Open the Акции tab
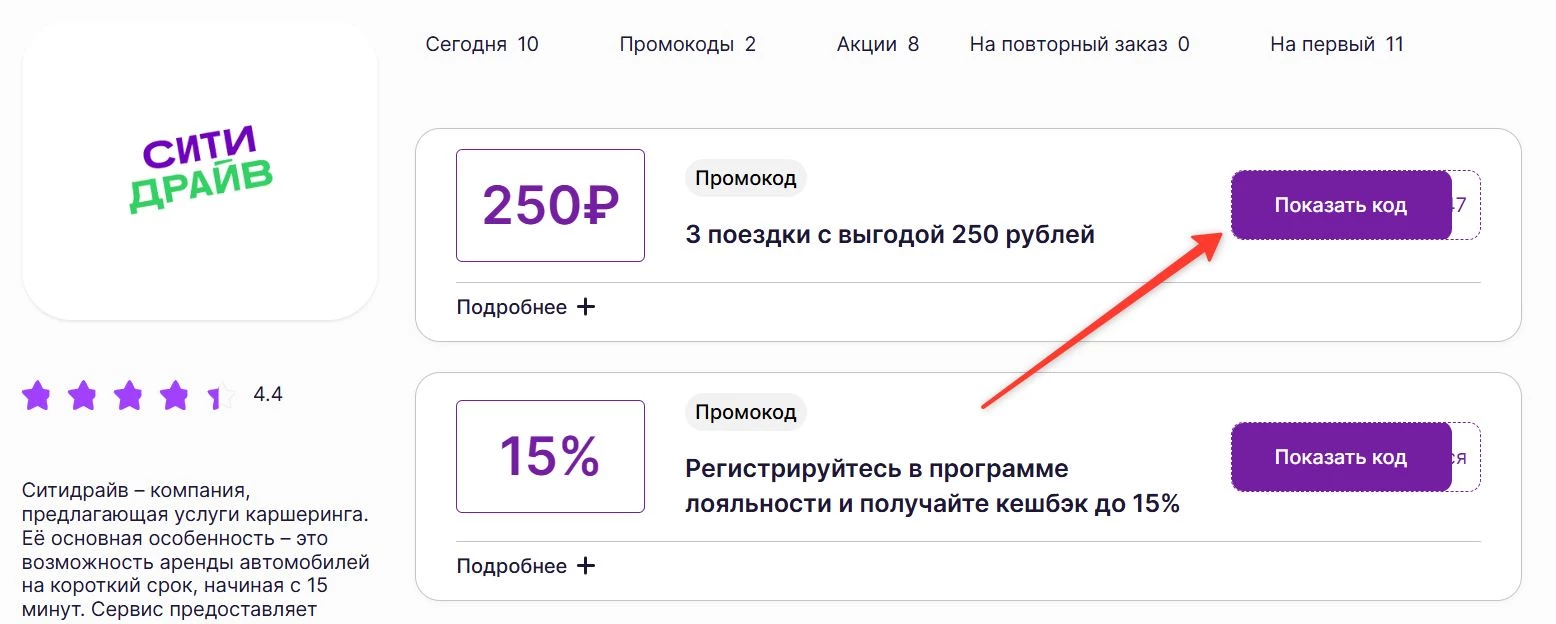The width and height of the screenshot is (1556, 624). point(877,44)
